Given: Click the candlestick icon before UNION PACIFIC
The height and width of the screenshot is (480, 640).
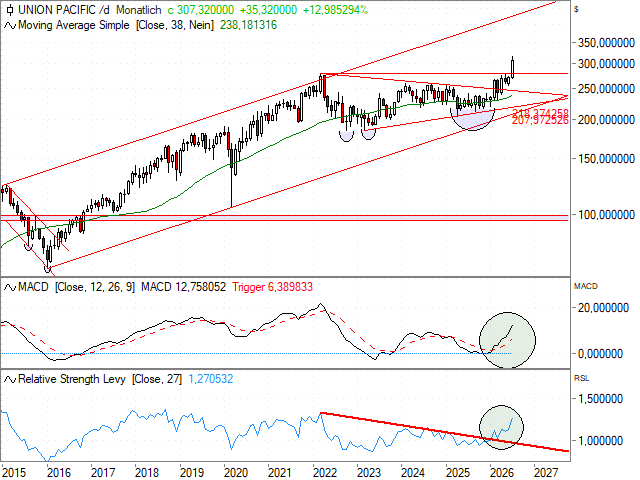Looking at the screenshot, I should pos(10,10).
